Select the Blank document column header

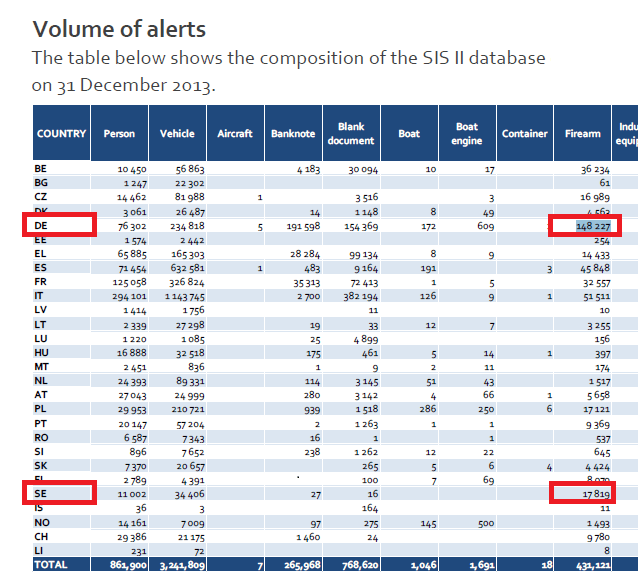pos(351,134)
